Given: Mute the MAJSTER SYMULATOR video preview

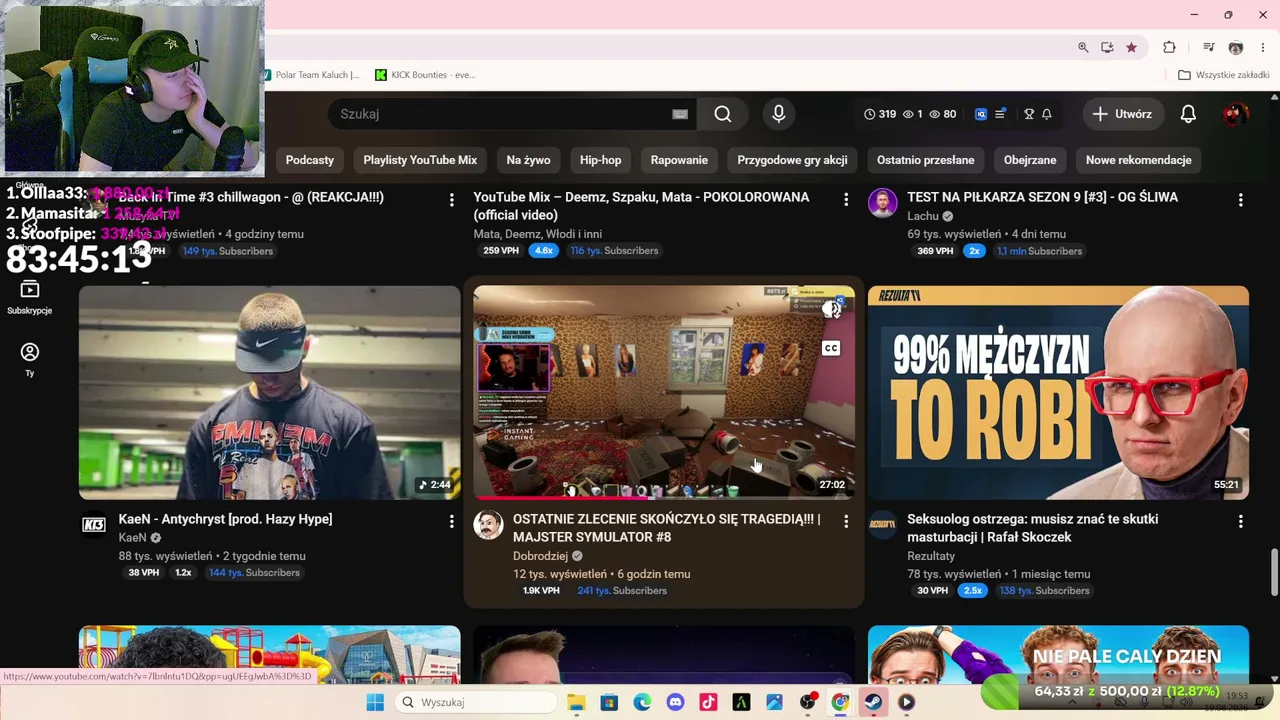Looking at the screenshot, I should point(831,310).
